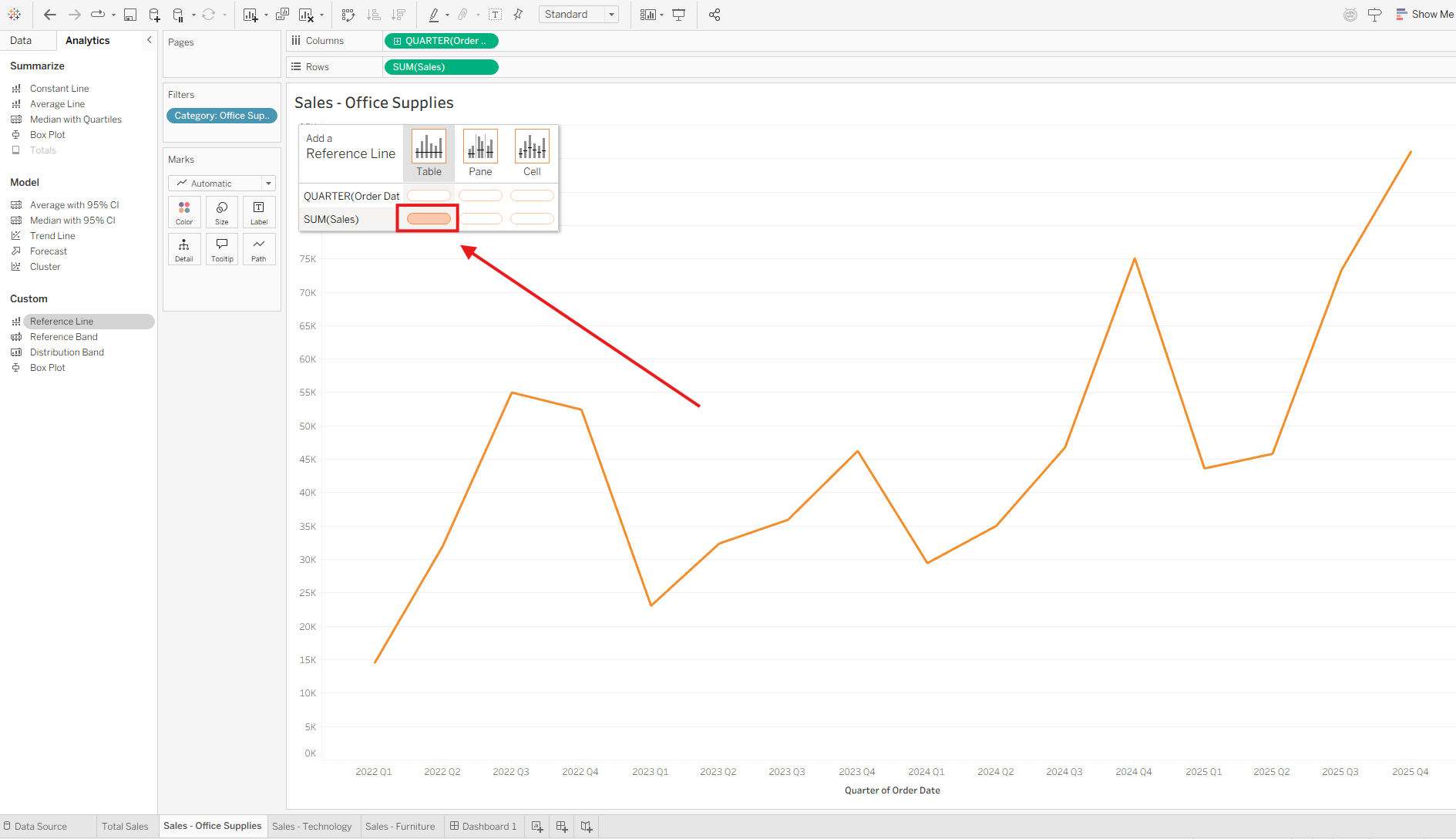
Task: Click the Duplicate sheet icon
Action: [x=283, y=15]
